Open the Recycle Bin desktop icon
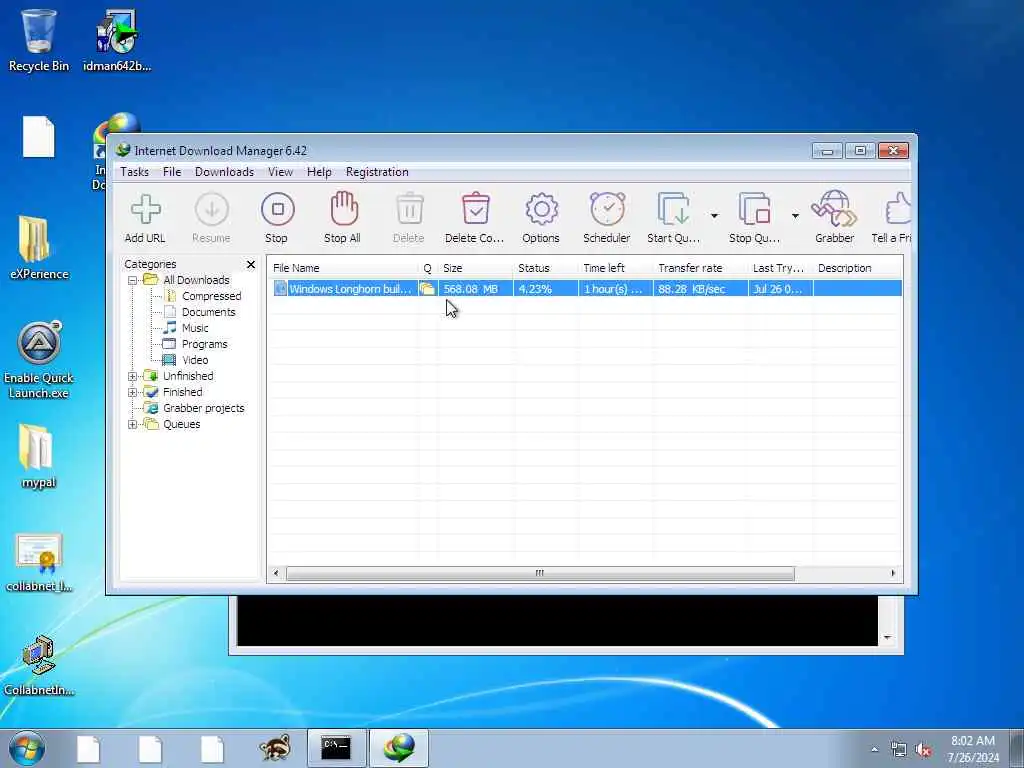 pos(39,39)
